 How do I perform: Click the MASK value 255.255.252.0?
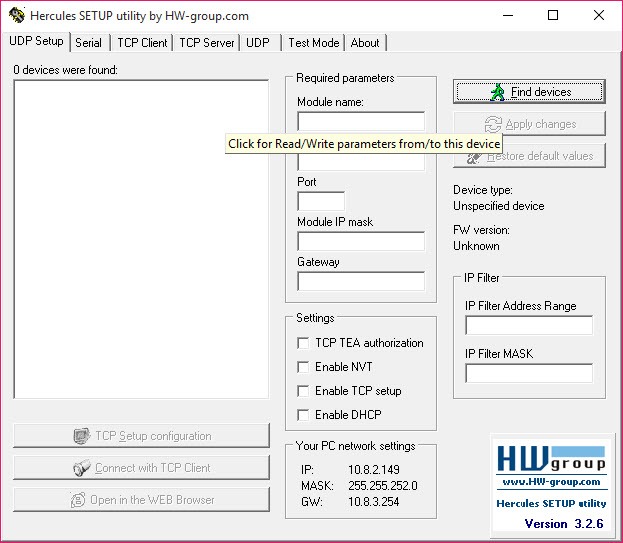(x=383, y=485)
